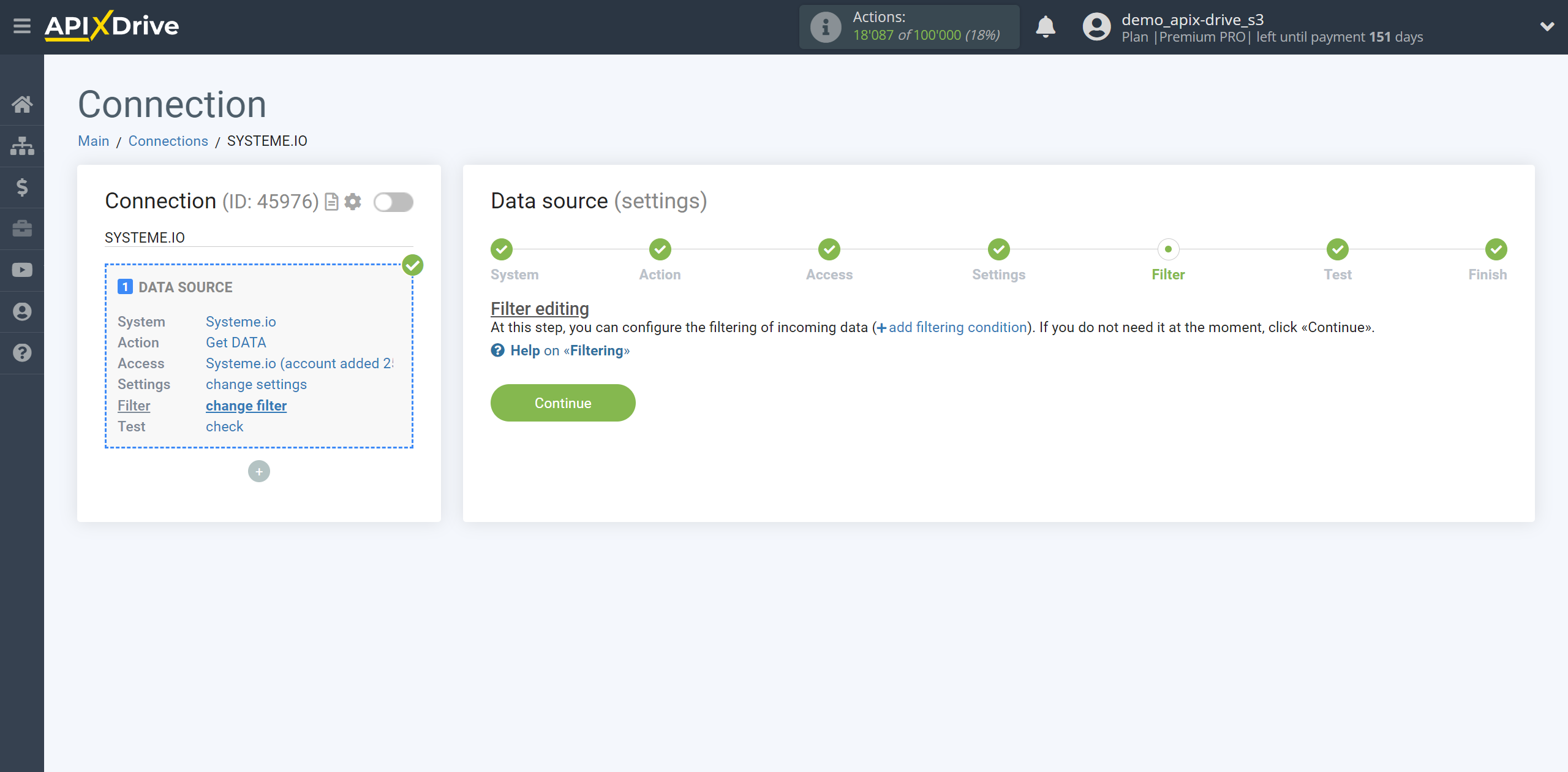The width and height of the screenshot is (1568, 772).
Task: Toggle the connection enable/disable switch
Action: (x=393, y=202)
